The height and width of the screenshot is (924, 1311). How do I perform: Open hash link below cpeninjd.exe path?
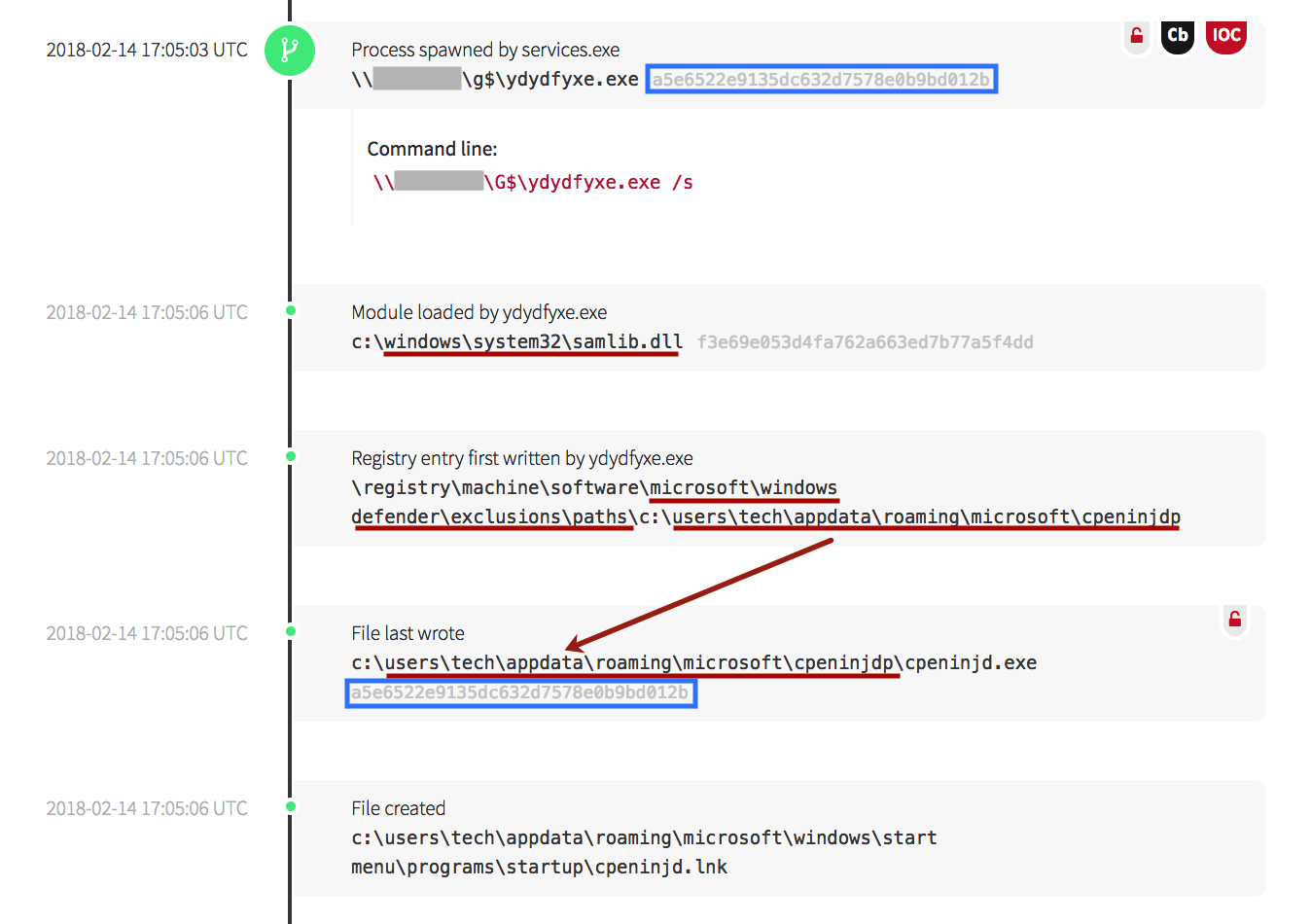click(520, 693)
